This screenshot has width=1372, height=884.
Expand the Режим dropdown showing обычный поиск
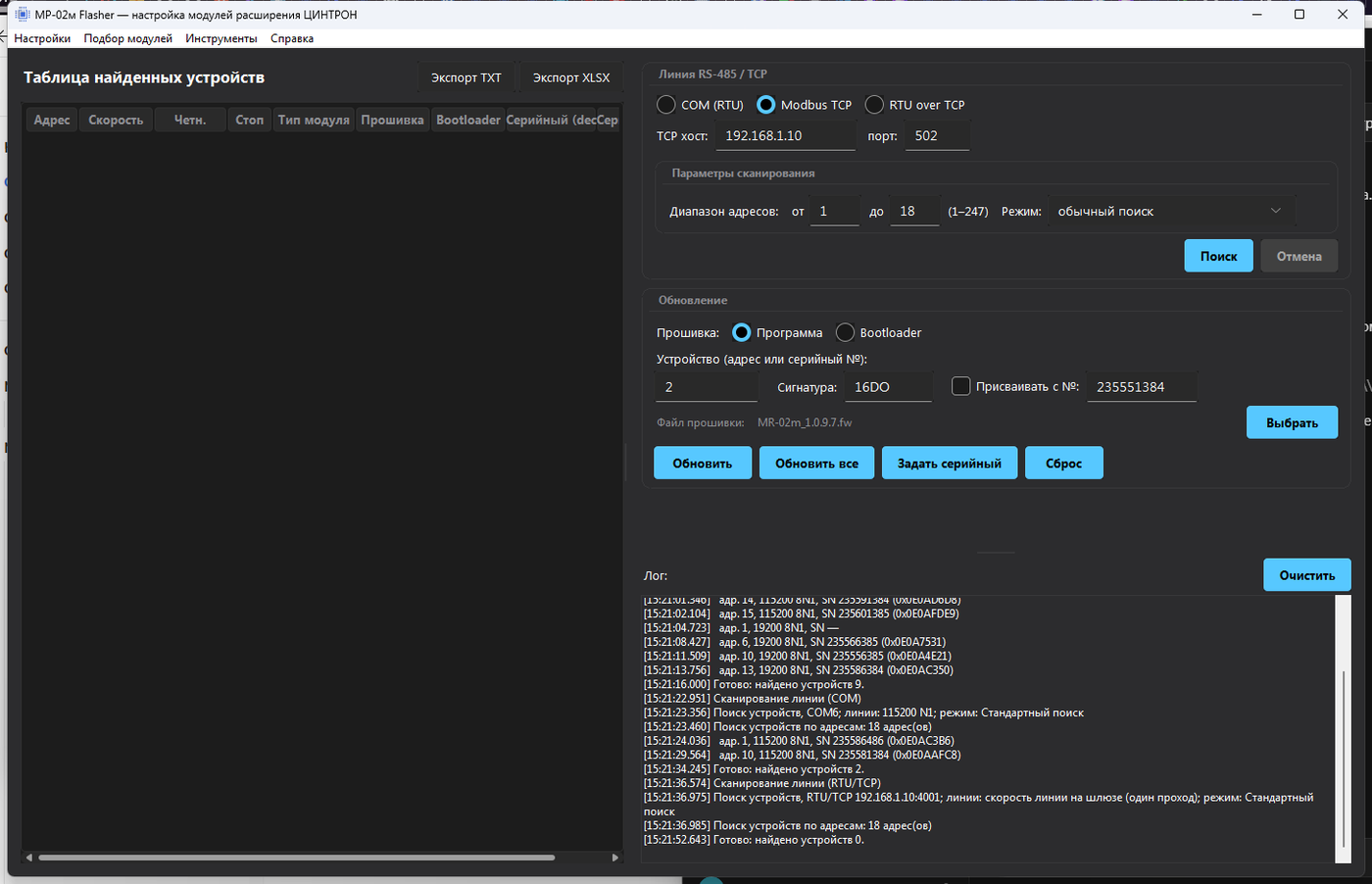tap(1171, 212)
